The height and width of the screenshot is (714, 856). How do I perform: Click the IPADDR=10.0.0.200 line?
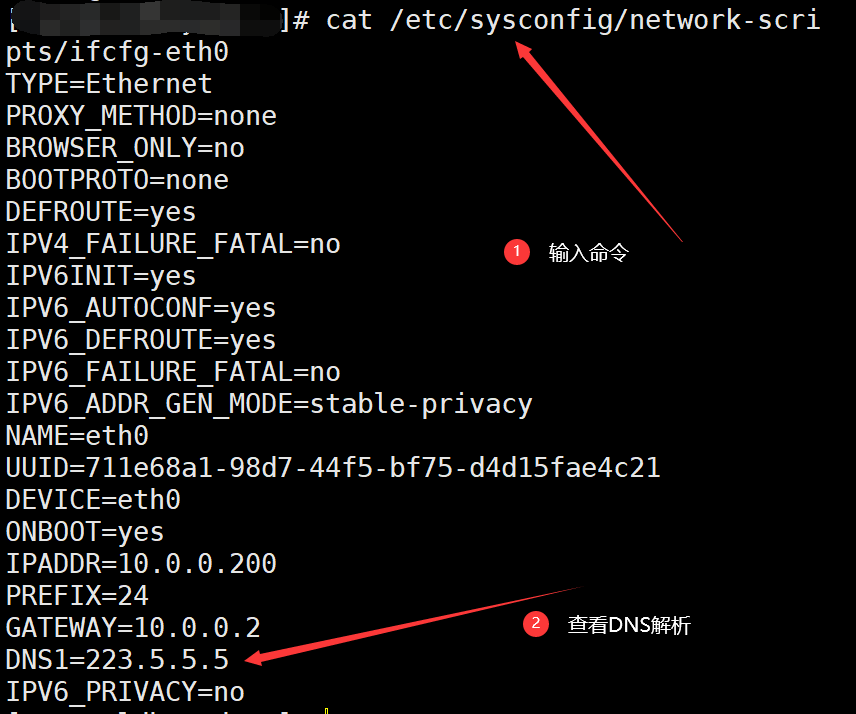click(141, 563)
